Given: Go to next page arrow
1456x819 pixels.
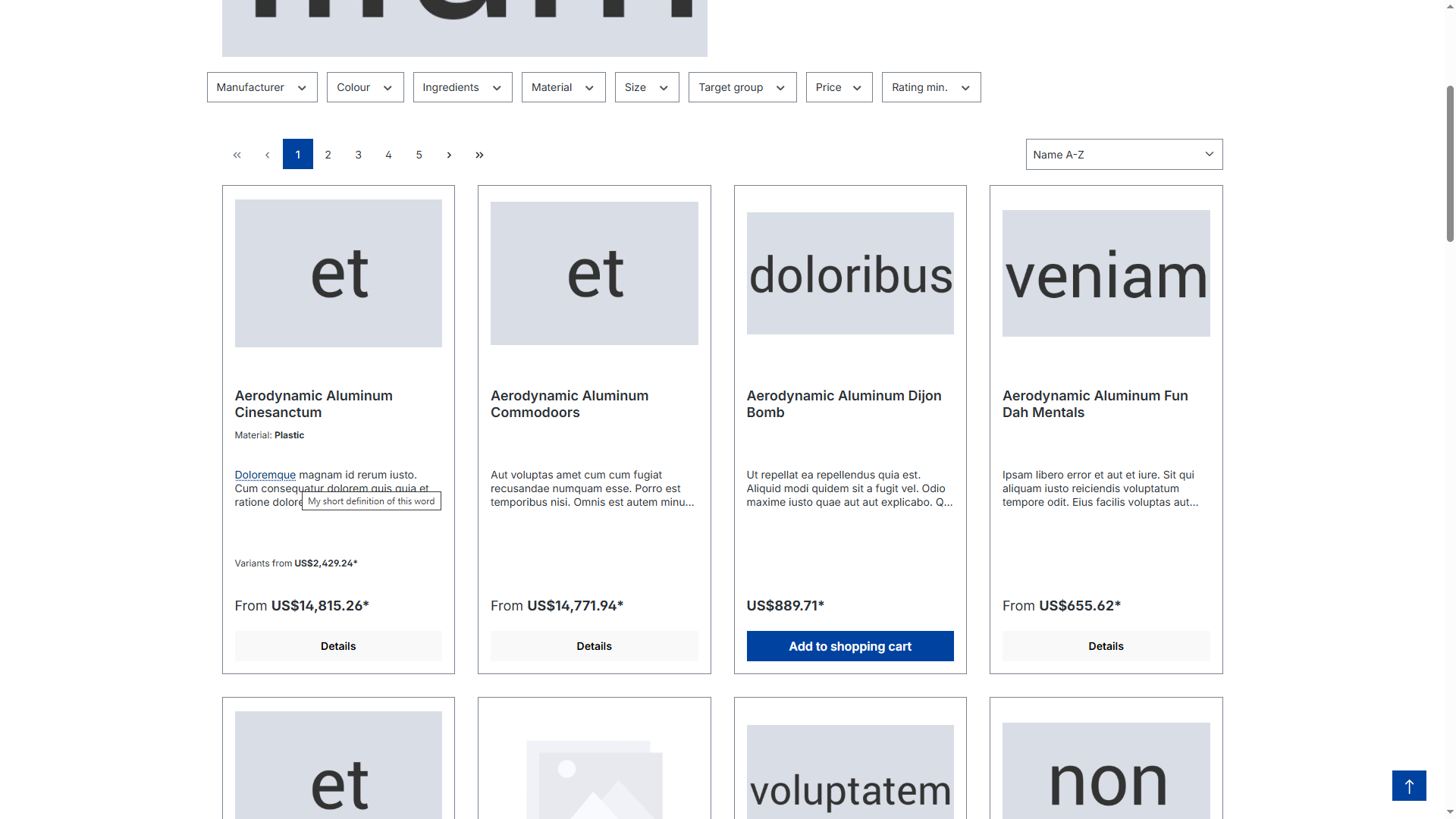Looking at the screenshot, I should pos(449,155).
